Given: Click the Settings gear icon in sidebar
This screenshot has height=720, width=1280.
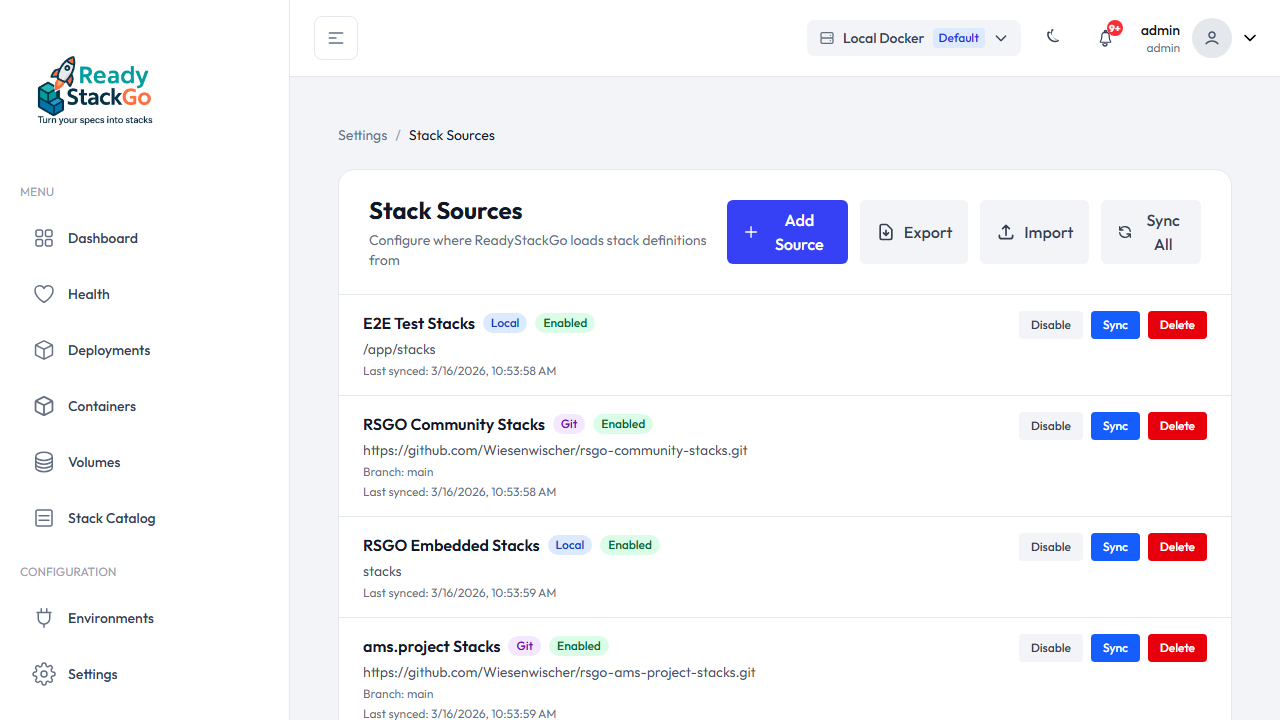Looking at the screenshot, I should coord(44,674).
